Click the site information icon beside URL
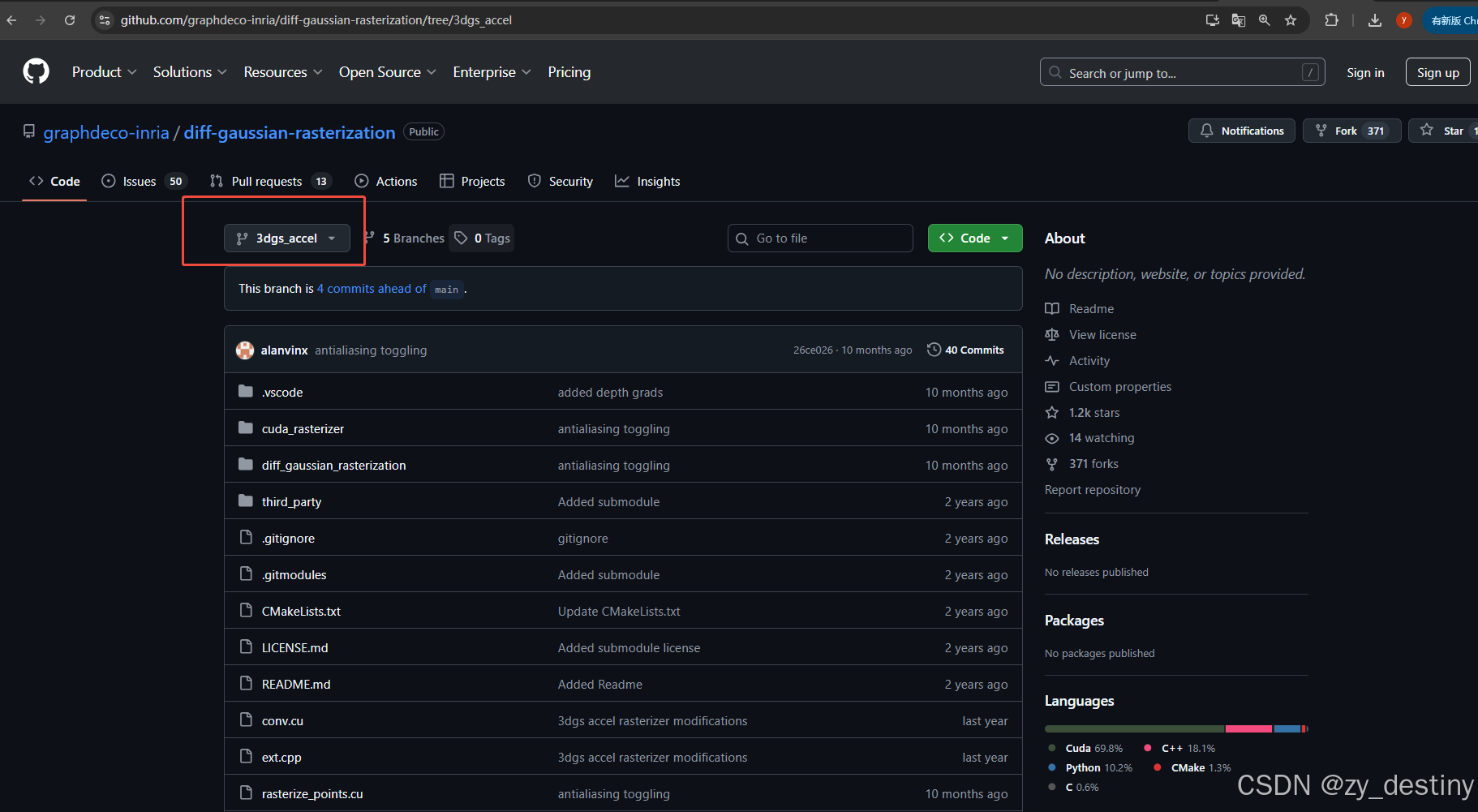 coord(104,20)
